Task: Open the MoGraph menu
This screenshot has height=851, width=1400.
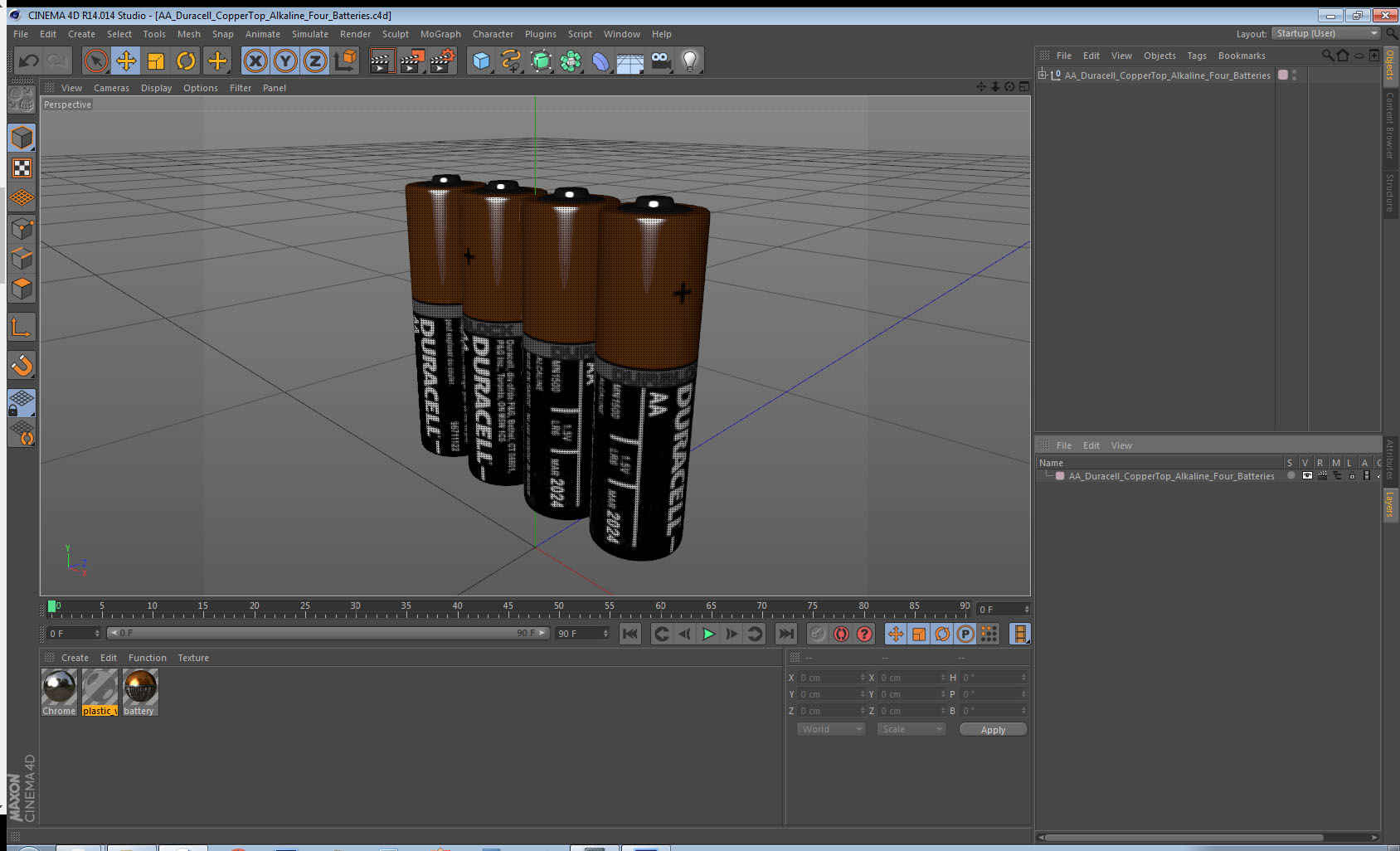Action: [x=440, y=34]
